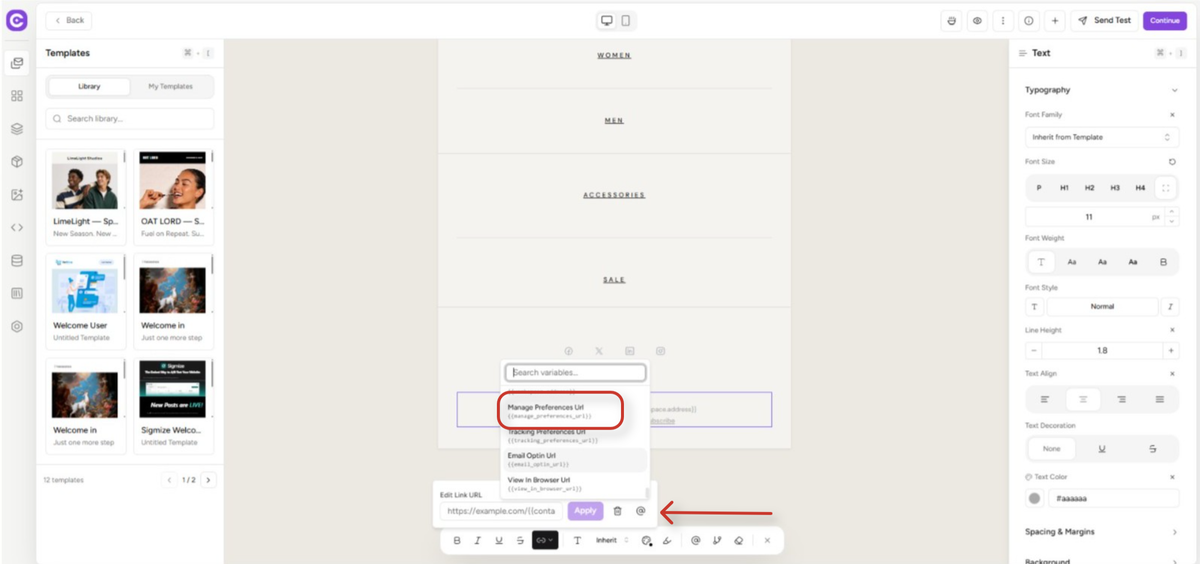Open the layers sidebar icon
The width and height of the screenshot is (1200, 564).
(17, 129)
